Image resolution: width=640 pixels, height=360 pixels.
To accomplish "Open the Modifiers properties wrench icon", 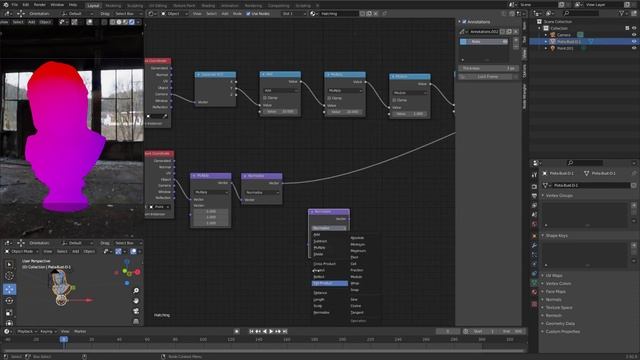I will [534, 245].
